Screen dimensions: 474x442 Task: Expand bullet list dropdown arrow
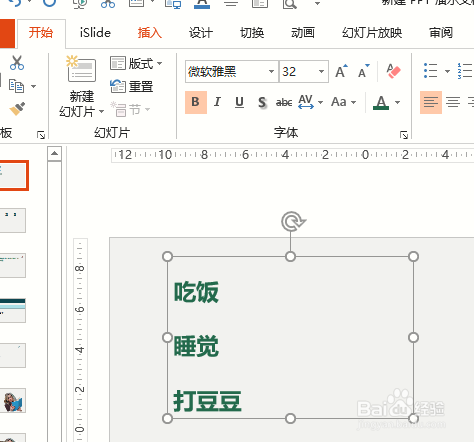click(447, 71)
